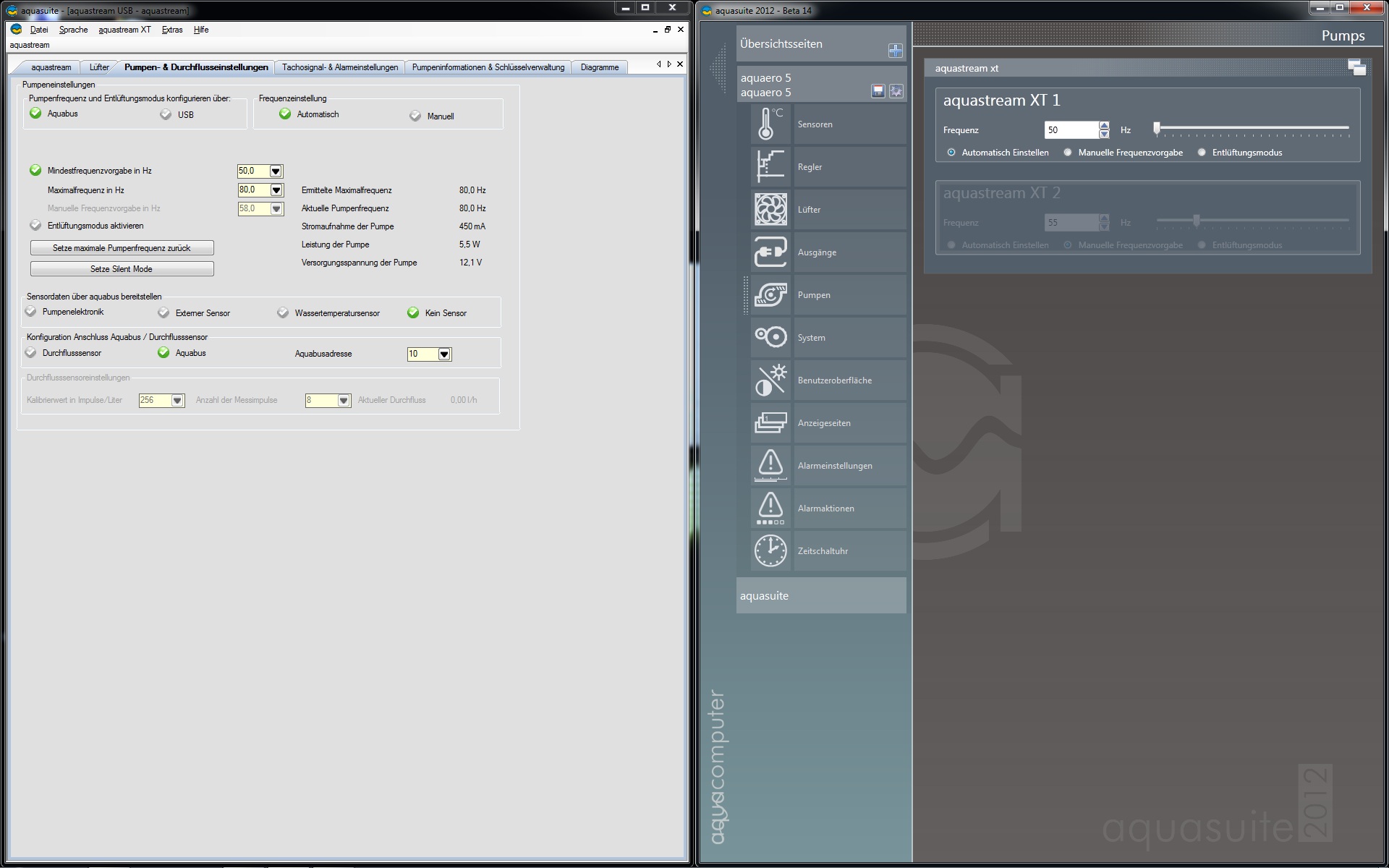Click Setze Silent Mode button

122,269
